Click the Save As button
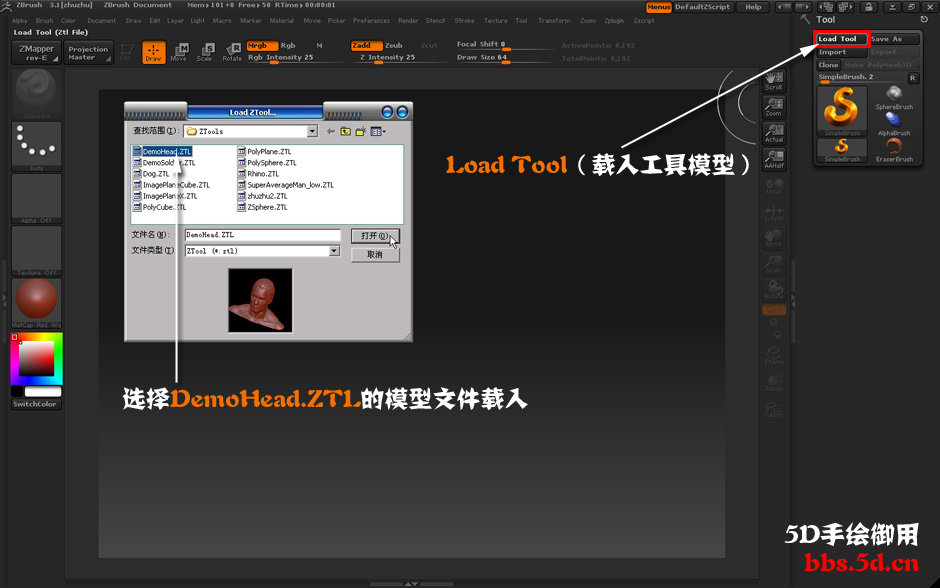 click(894, 39)
